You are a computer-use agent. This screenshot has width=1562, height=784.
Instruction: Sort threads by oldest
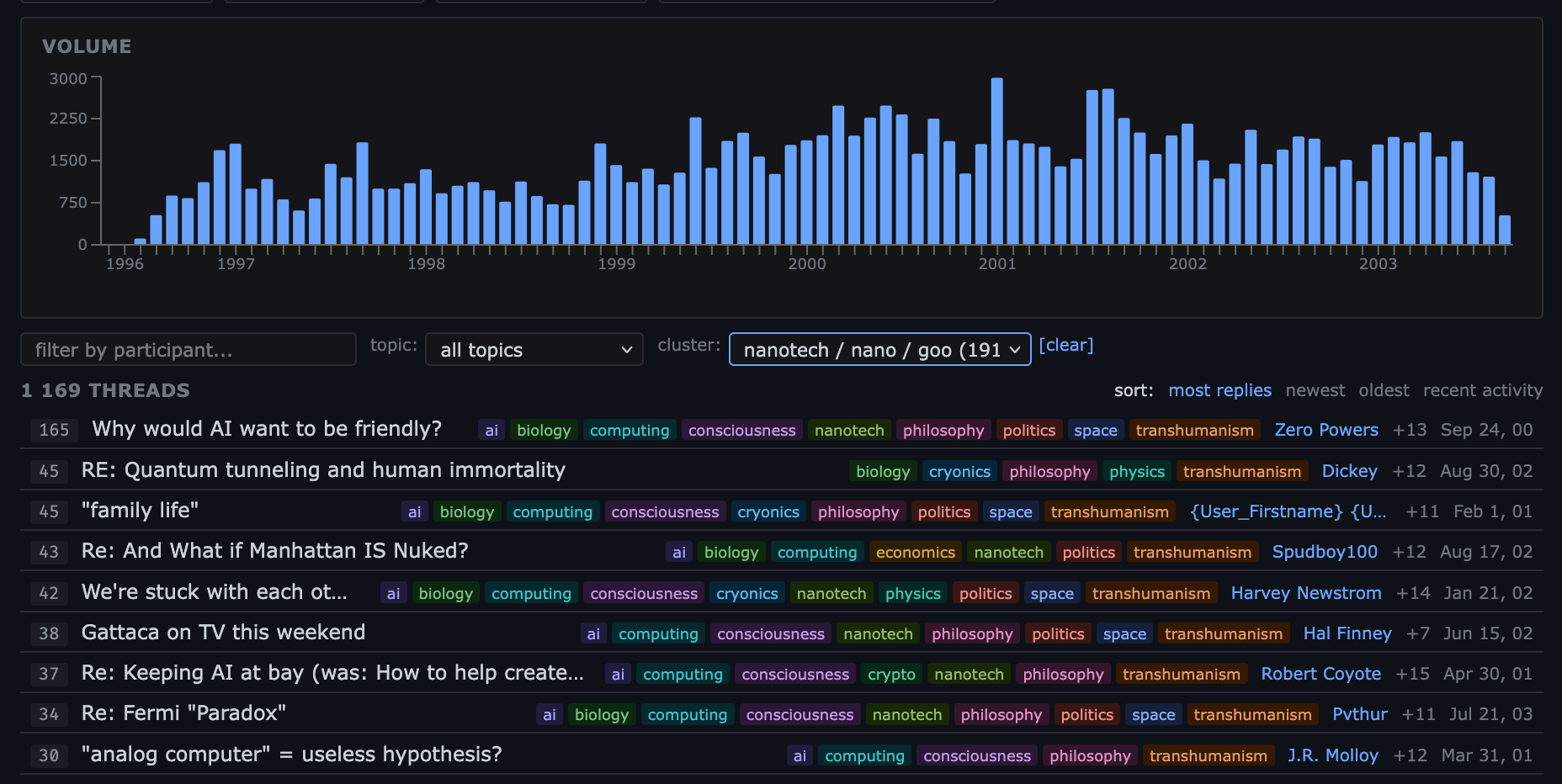pyautogui.click(x=1384, y=390)
